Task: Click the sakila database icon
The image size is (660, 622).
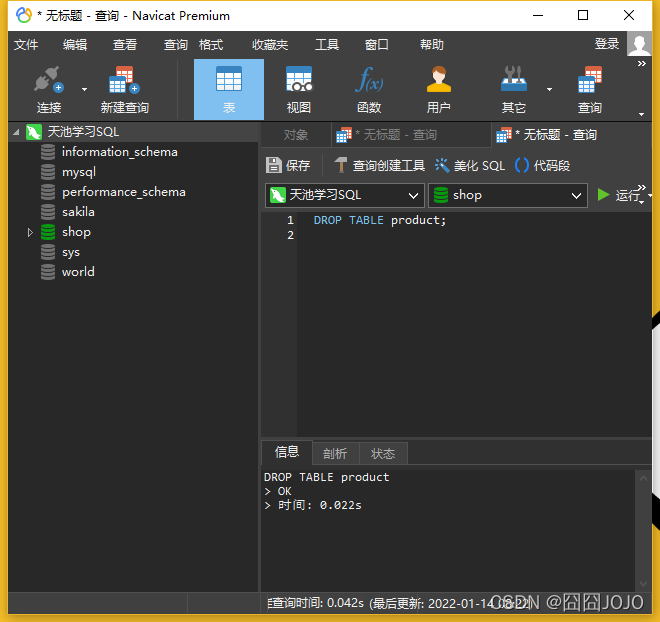Action: pyautogui.click(x=48, y=212)
